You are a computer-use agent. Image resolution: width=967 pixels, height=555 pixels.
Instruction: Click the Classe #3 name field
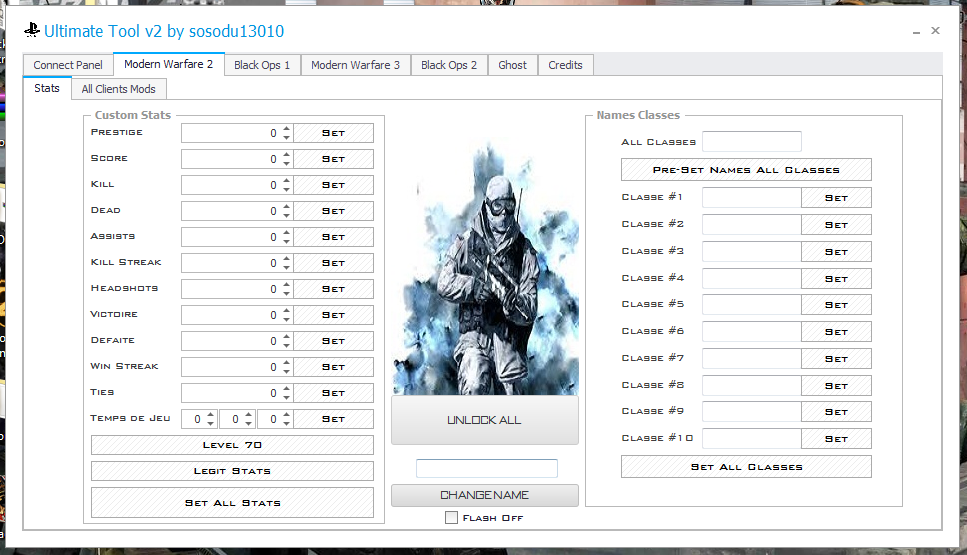(752, 252)
